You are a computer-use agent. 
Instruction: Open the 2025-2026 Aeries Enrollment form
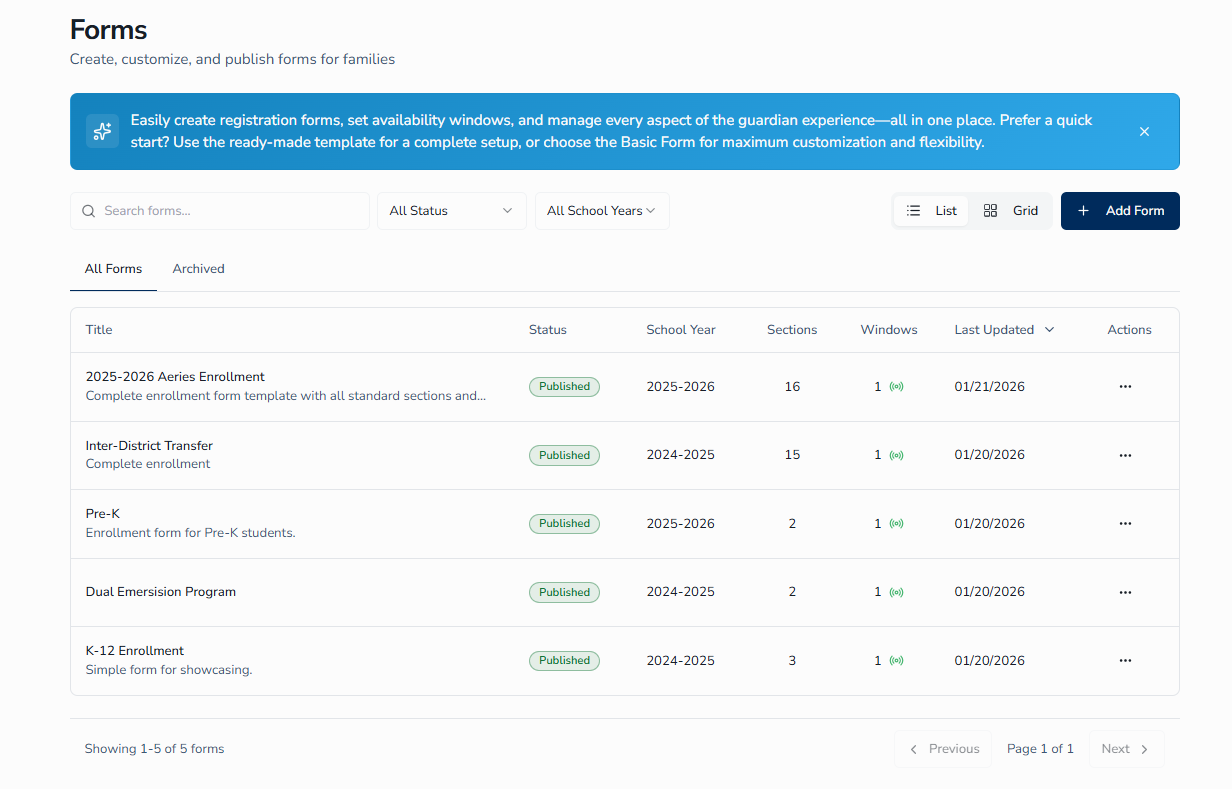click(x=175, y=377)
